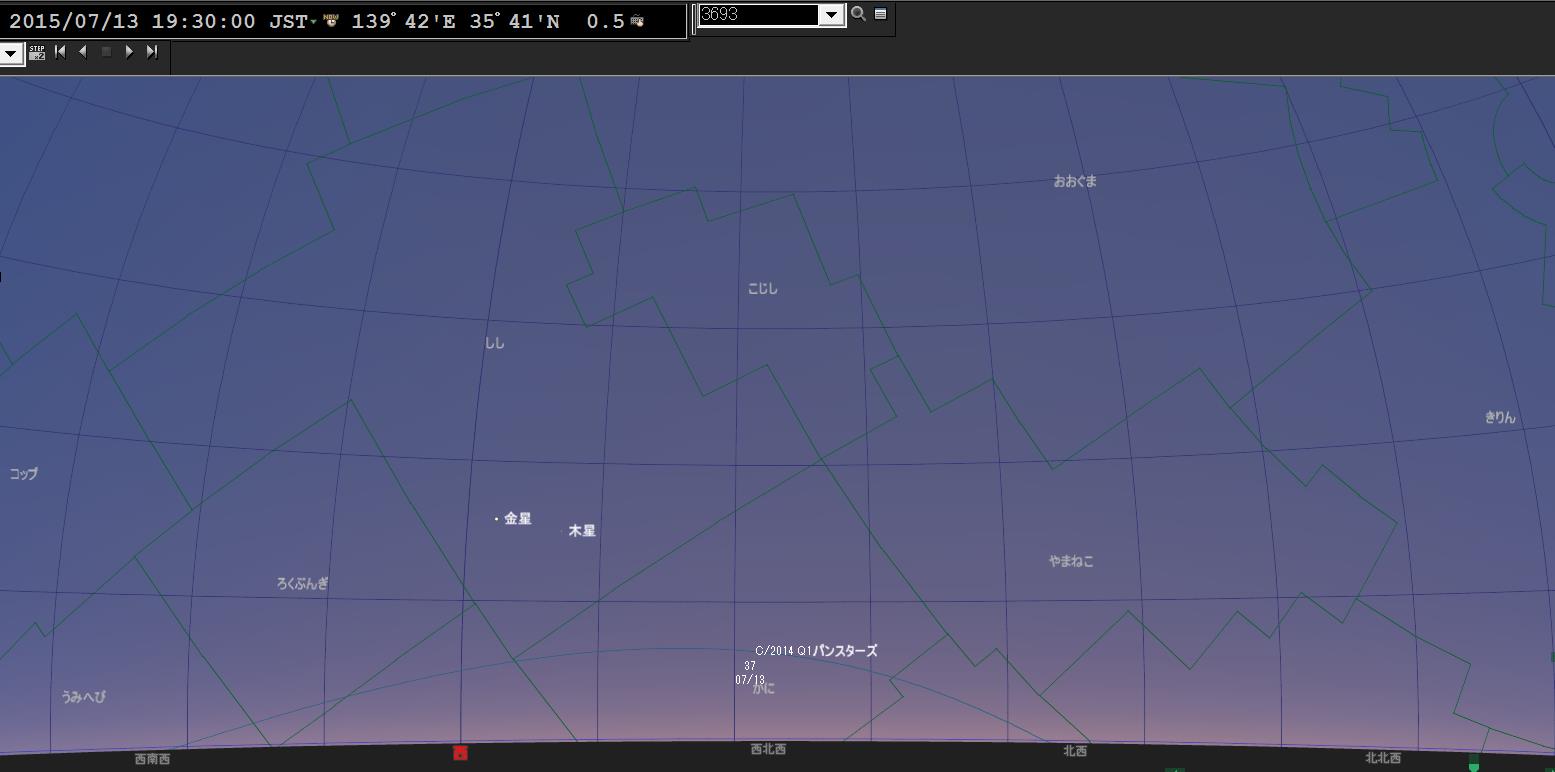Click the magnifier search icon
Image resolution: width=1555 pixels, height=772 pixels.
coord(858,14)
